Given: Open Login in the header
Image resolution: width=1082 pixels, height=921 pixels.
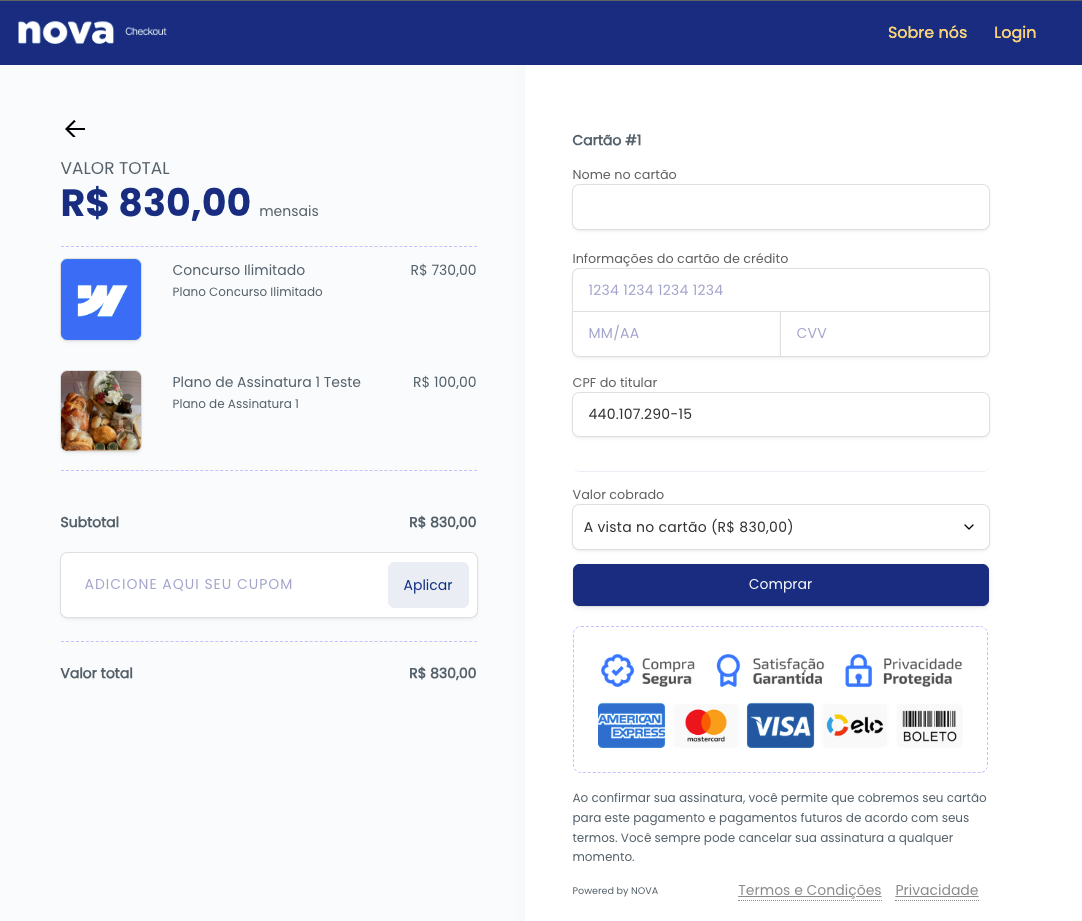Looking at the screenshot, I should [x=1015, y=32].
